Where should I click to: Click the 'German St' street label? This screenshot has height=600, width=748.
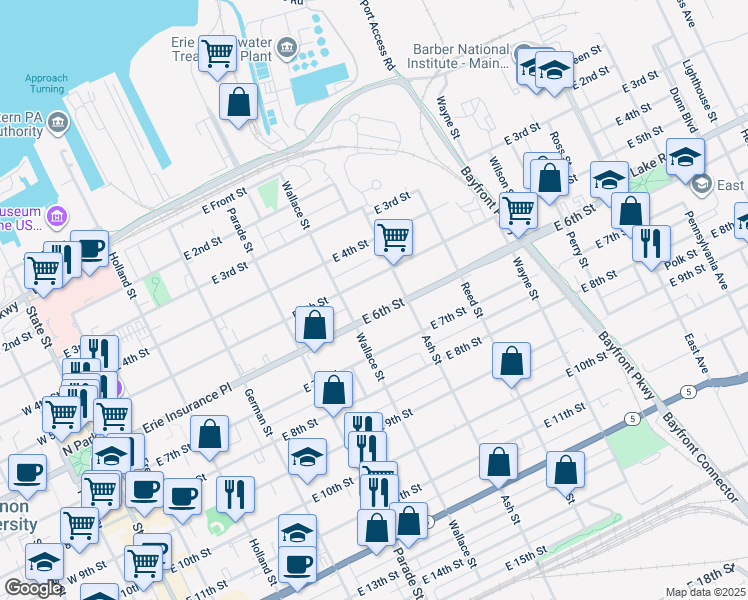(x=258, y=412)
